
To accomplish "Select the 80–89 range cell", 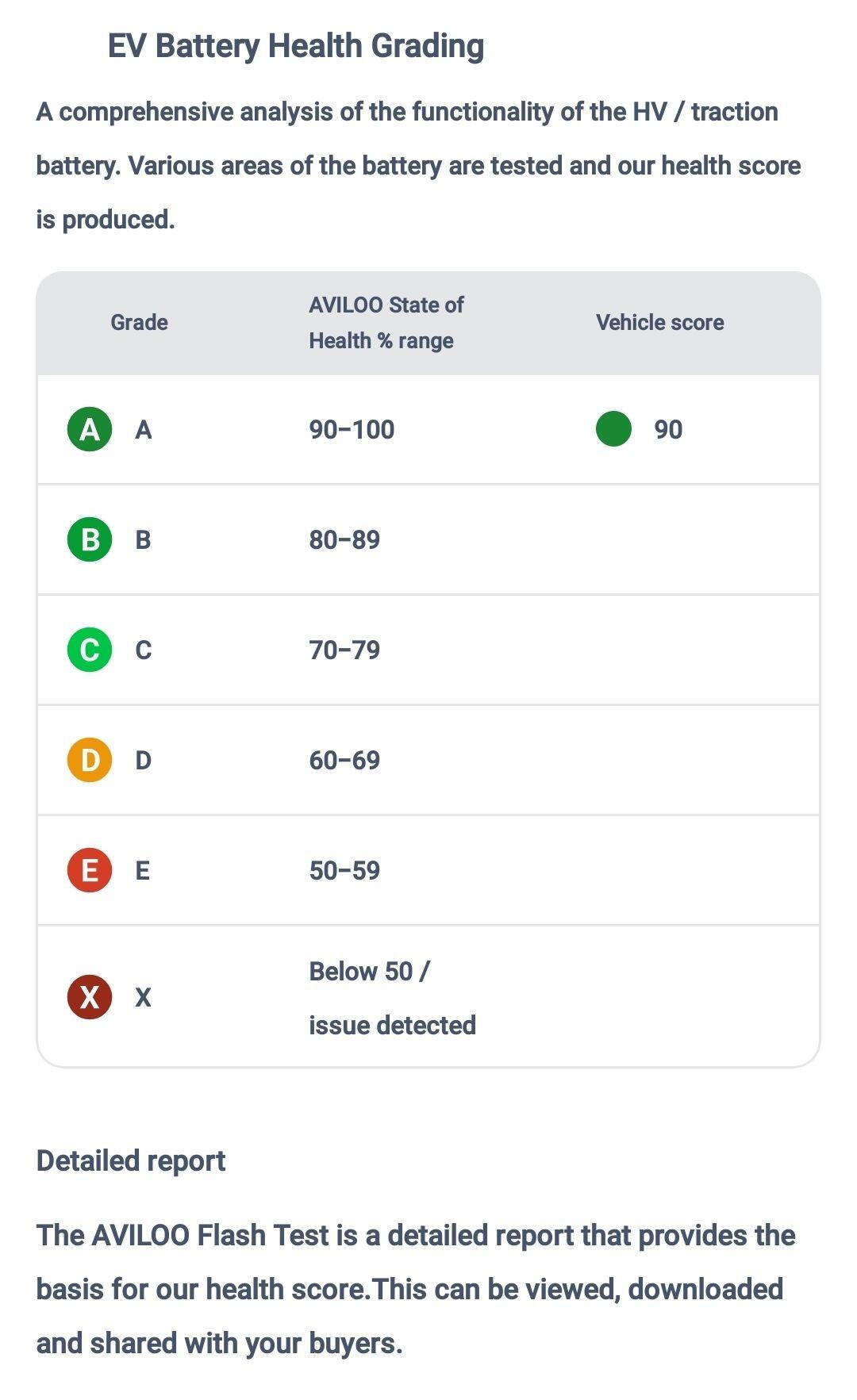I will click(344, 540).
